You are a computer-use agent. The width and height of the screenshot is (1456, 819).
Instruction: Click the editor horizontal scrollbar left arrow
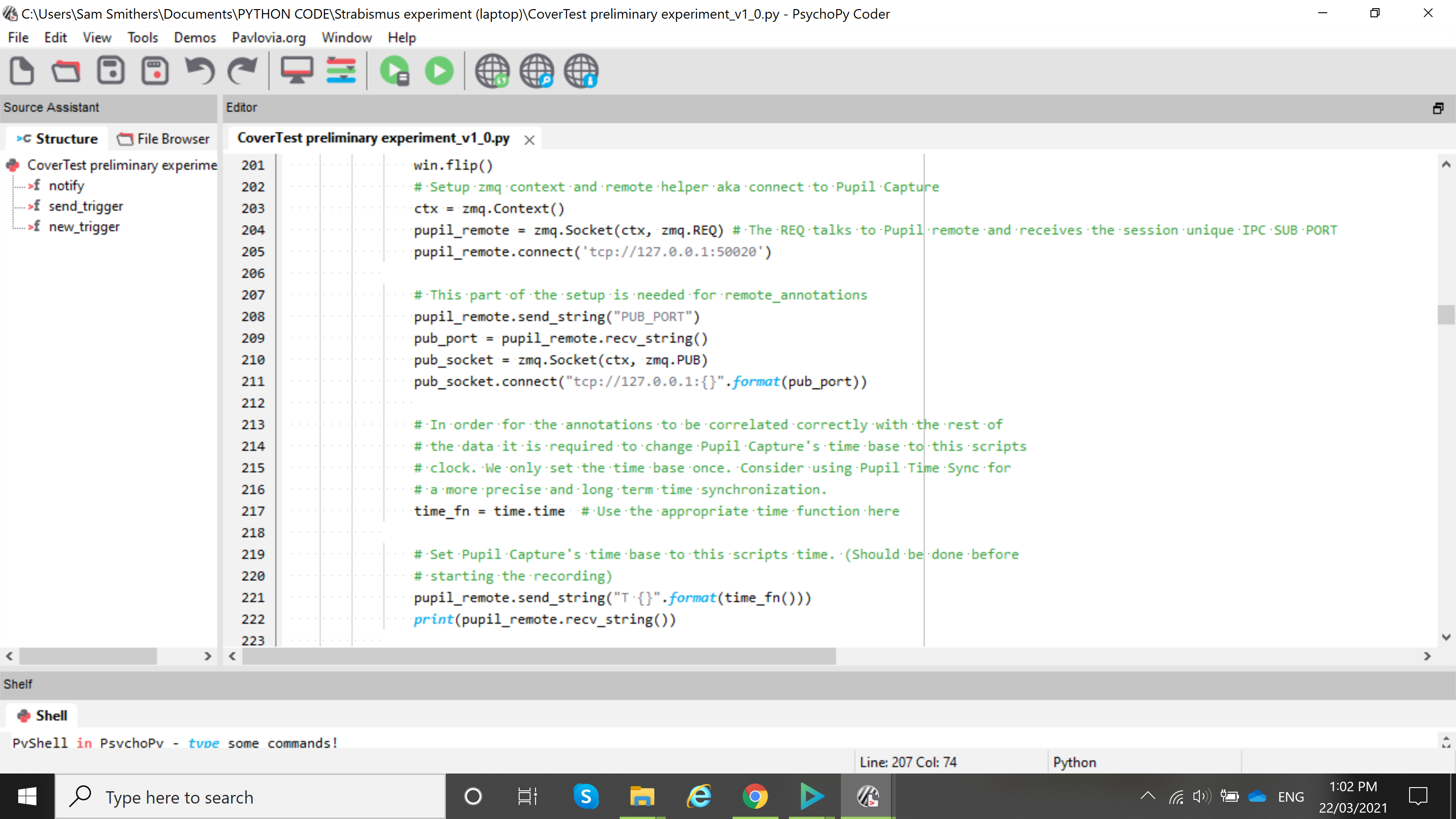[x=233, y=656]
